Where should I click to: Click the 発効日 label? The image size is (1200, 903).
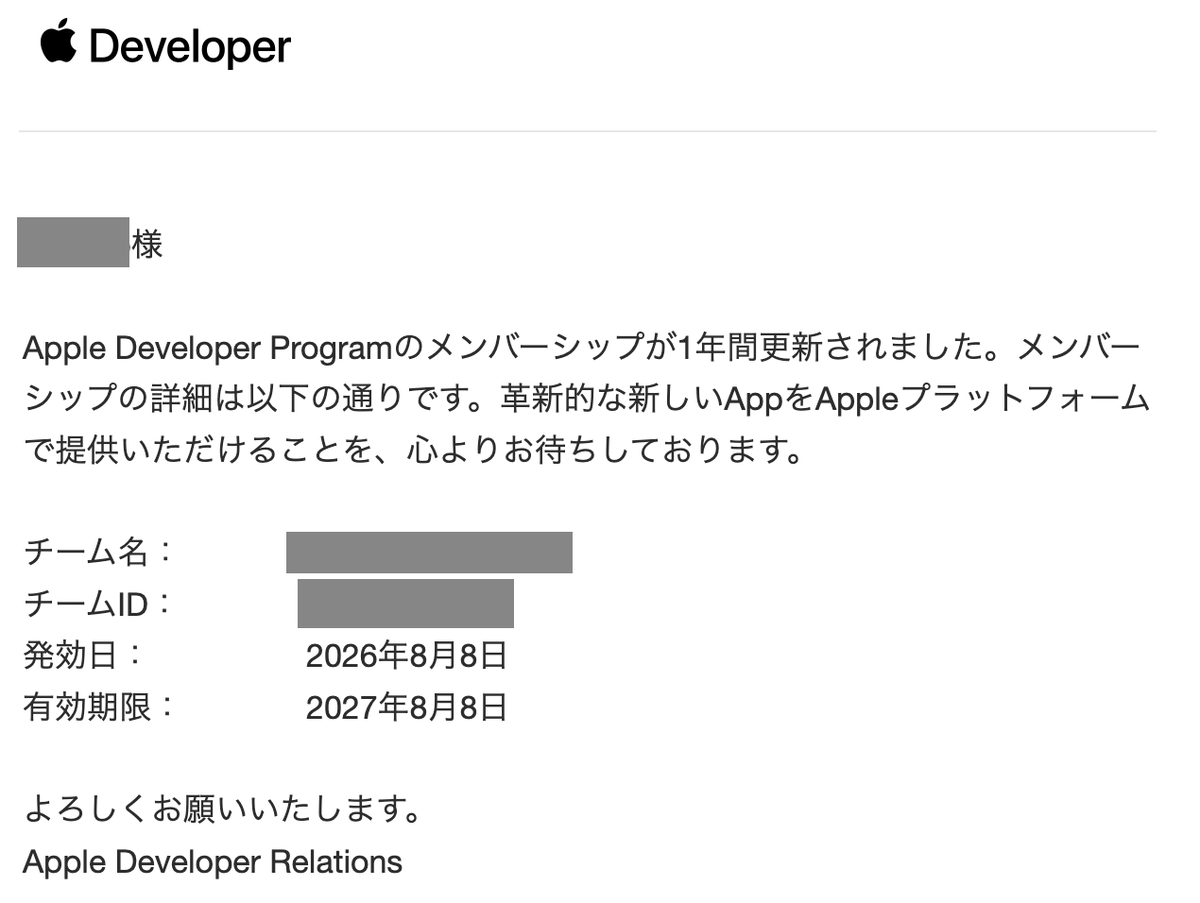pos(82,656)
